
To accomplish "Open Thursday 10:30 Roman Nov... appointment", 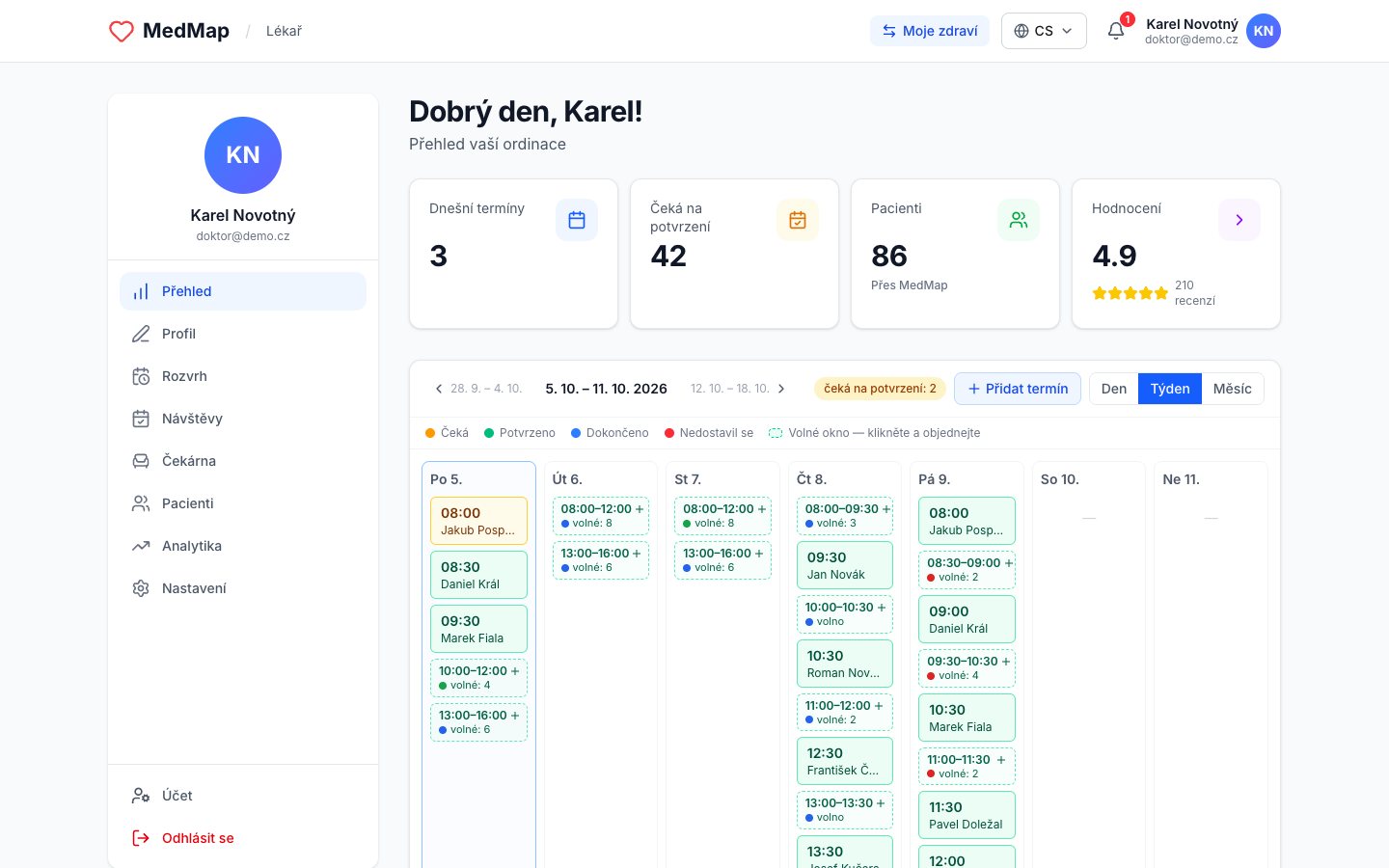I will coord(845,664).
